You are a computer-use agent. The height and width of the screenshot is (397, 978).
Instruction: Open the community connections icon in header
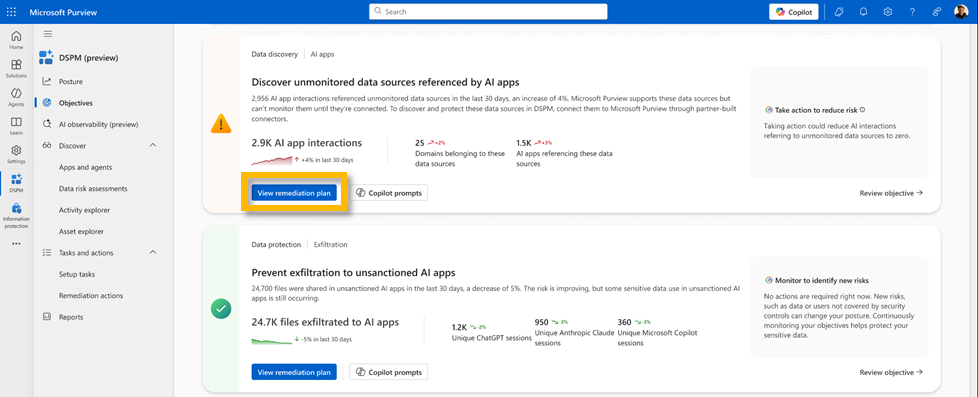(x=936, y=12)
